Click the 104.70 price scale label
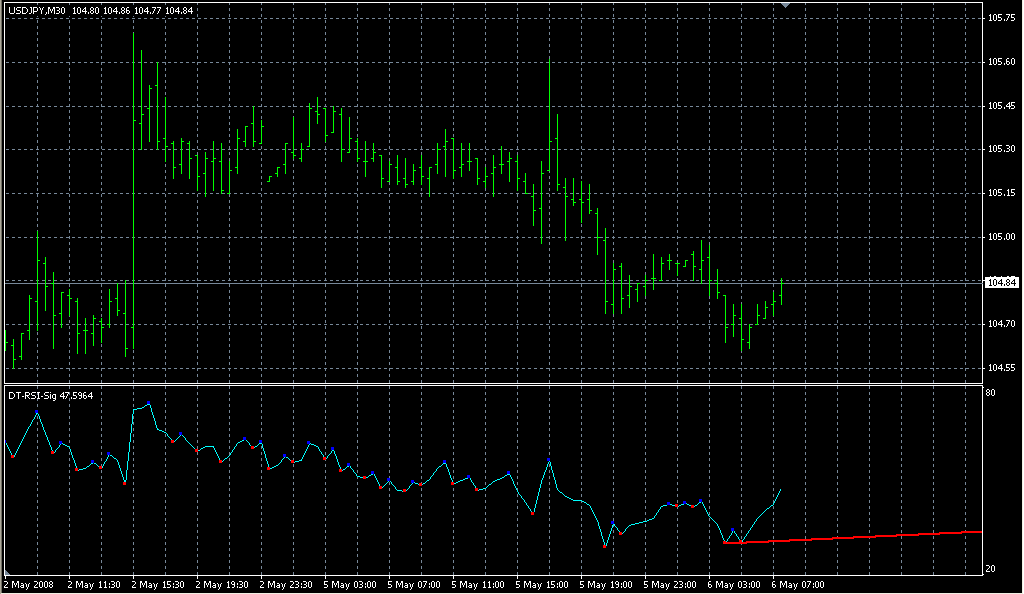This screenshot has width=1024, height=594. click(1001, 324)
